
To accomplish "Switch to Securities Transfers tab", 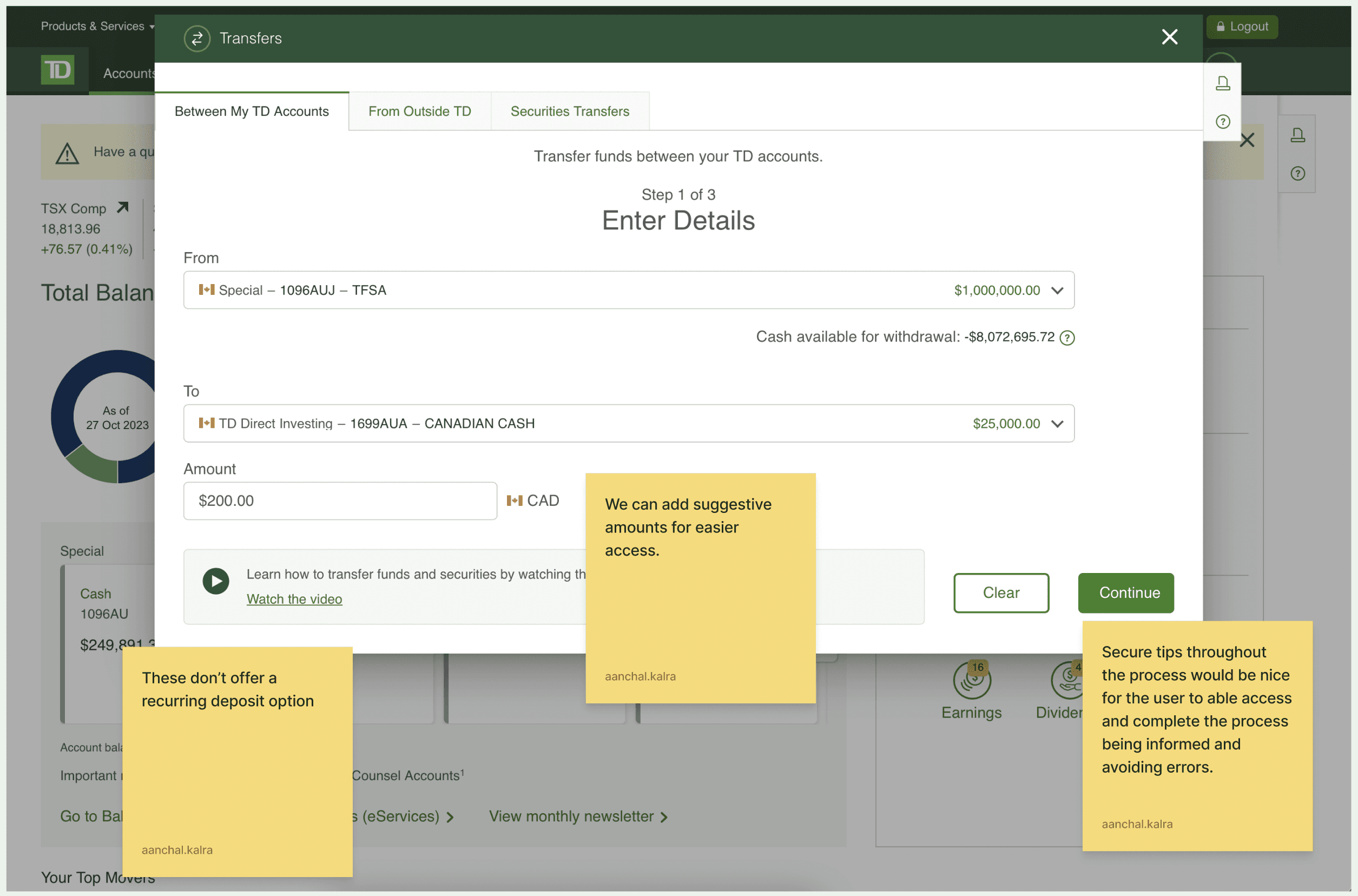I will pyautogui.click(x=570, y=111).
